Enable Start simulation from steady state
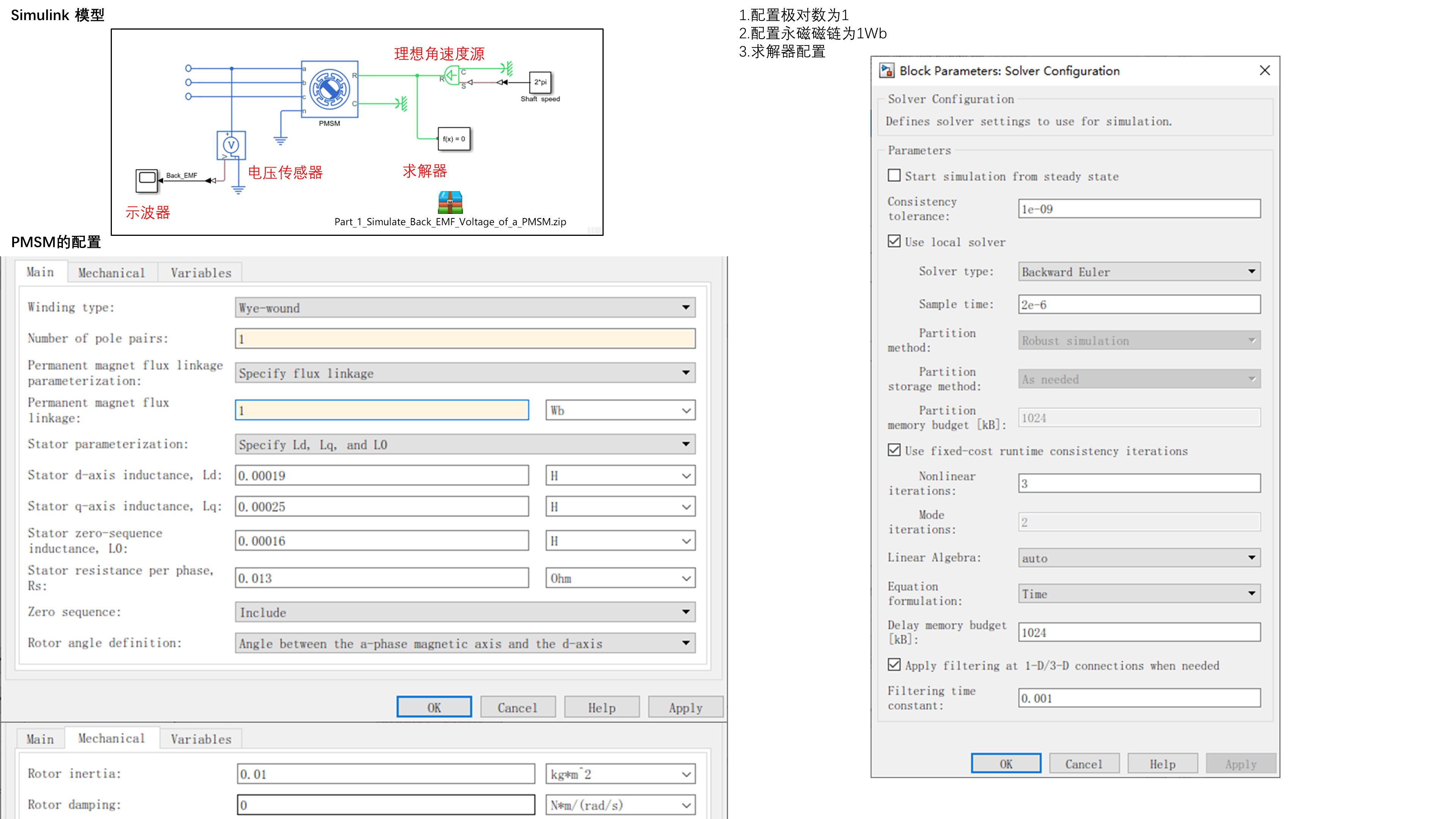Image resolution: width=1456 pixels, height=819 pixels. click(894, 176)
